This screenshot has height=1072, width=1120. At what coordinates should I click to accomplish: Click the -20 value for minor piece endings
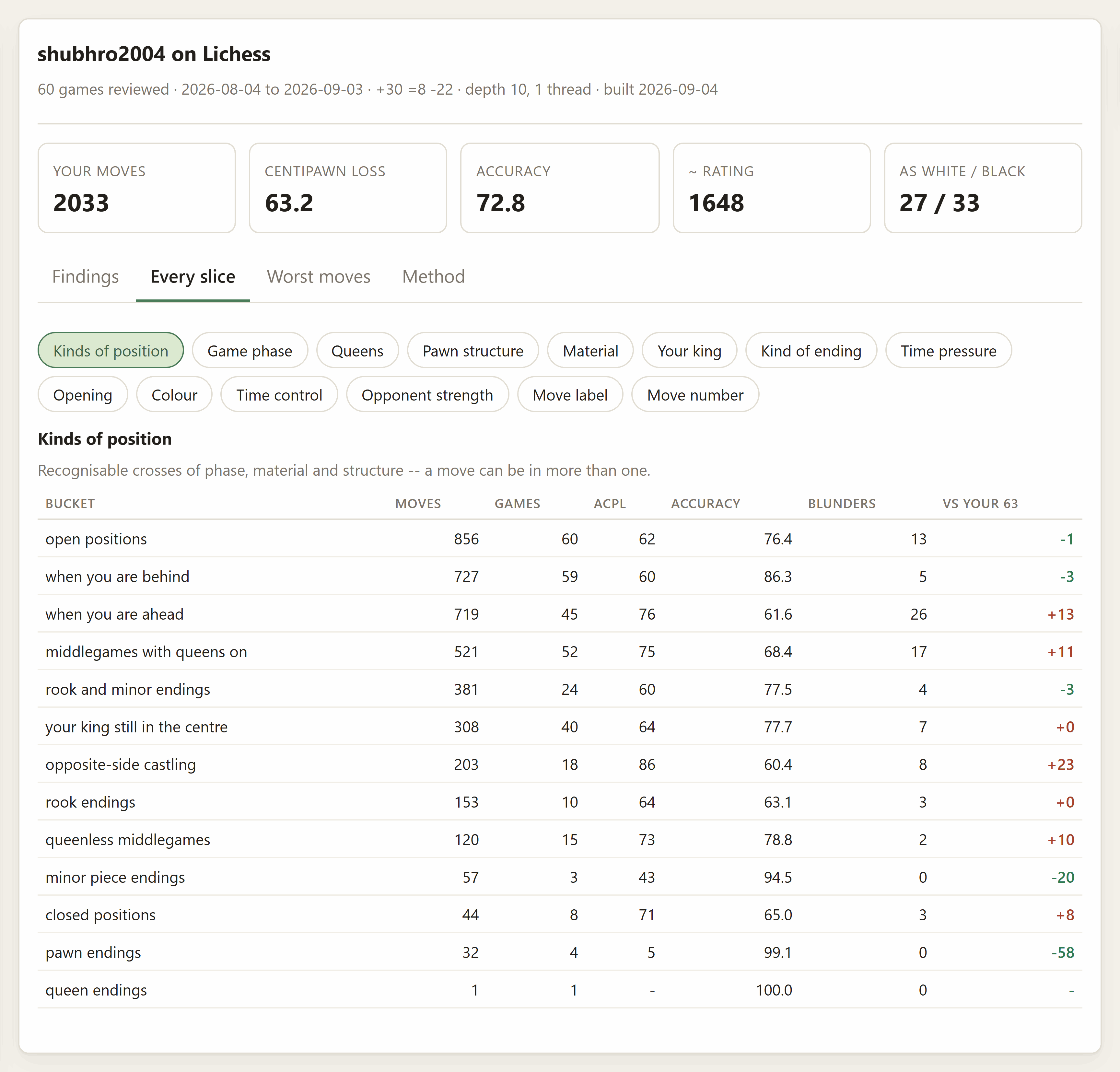point(1063,878)
